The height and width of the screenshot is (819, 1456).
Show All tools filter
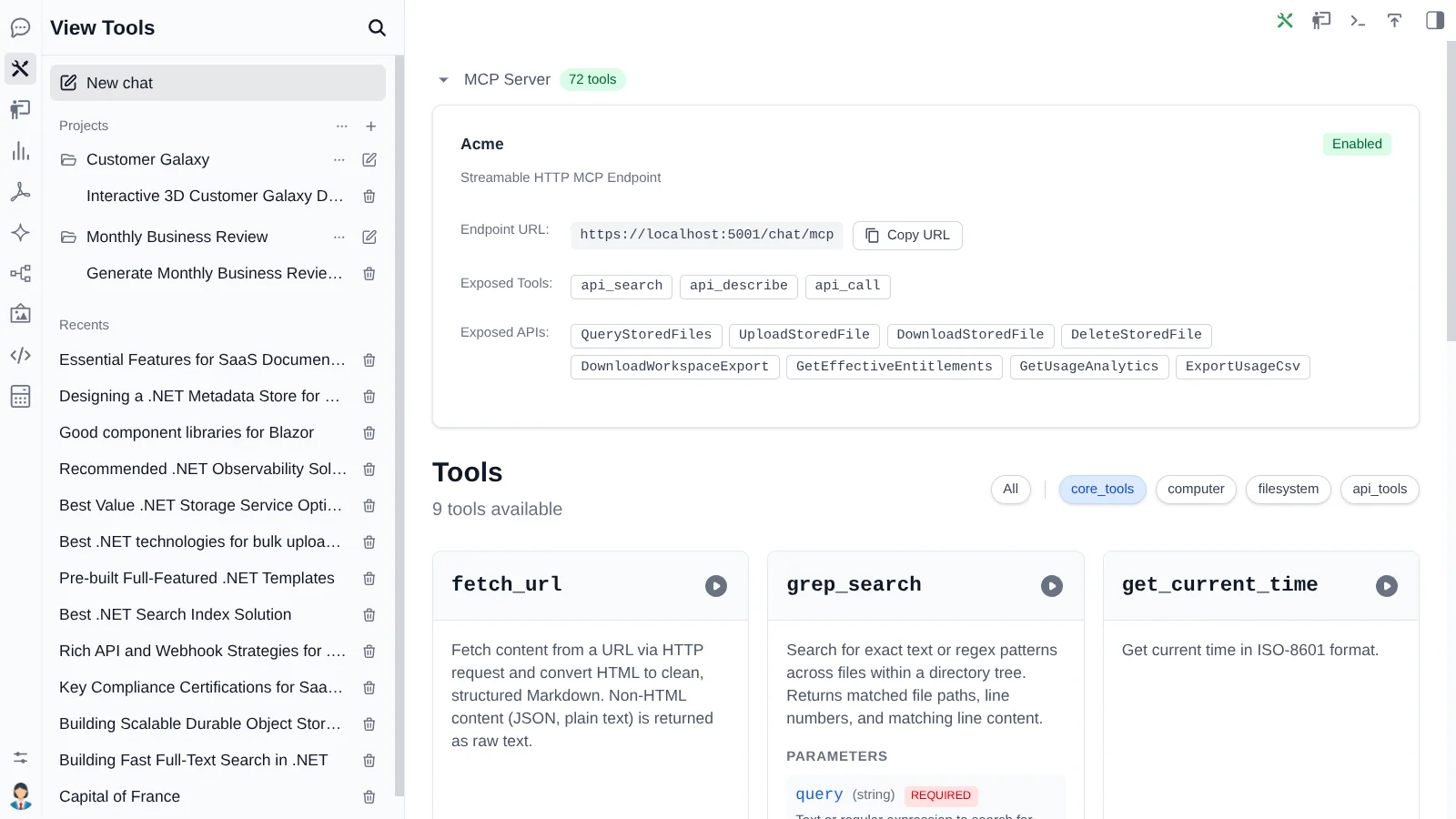[x=1010, y=490]
